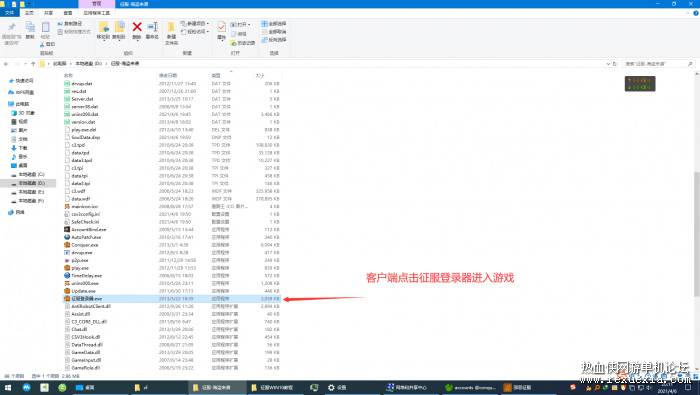Click the Windows Start button on taskbar
Screen dimensions: 700x395
point(8,387)
